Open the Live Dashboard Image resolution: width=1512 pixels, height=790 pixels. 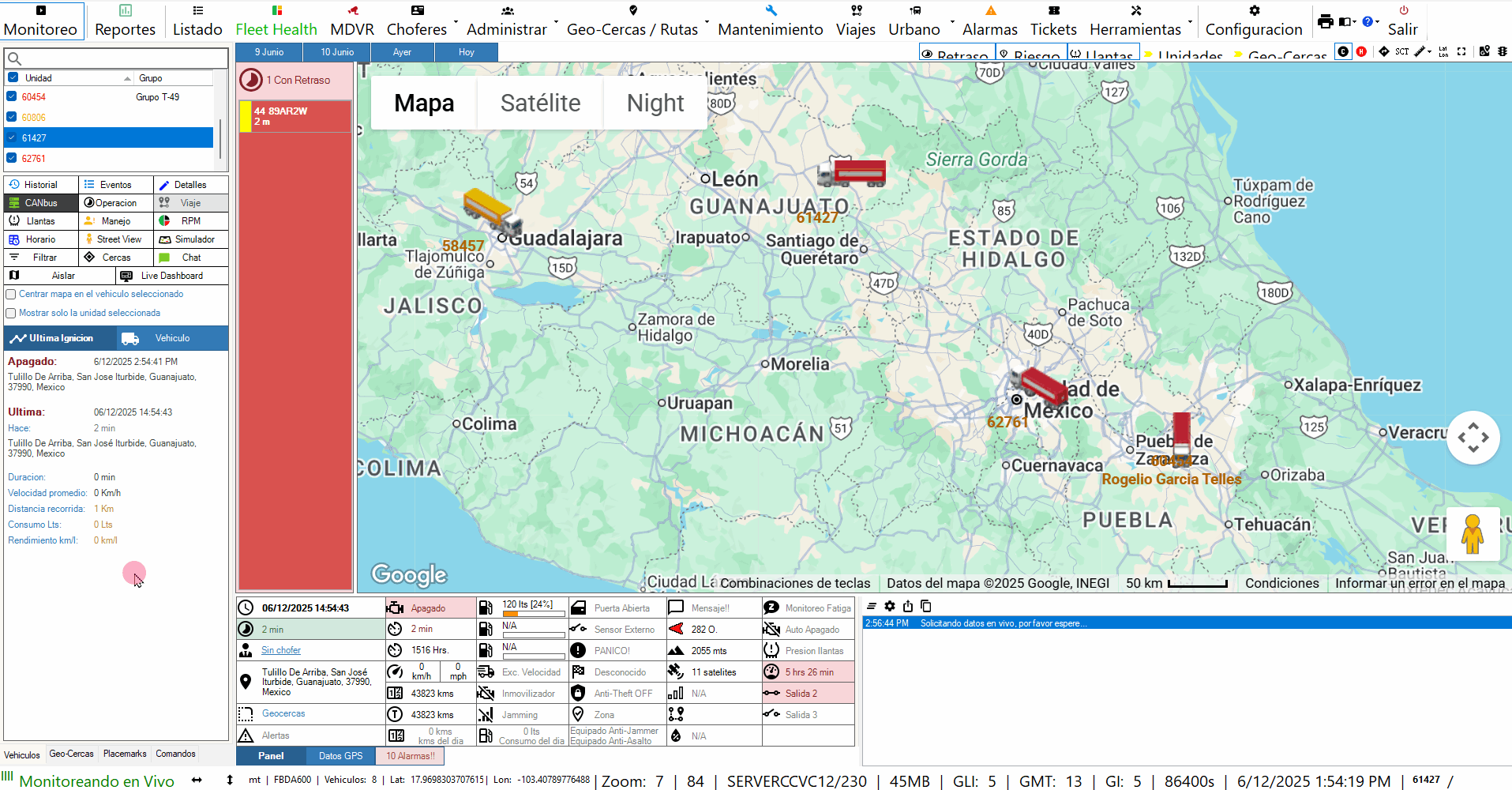[172, 276]
